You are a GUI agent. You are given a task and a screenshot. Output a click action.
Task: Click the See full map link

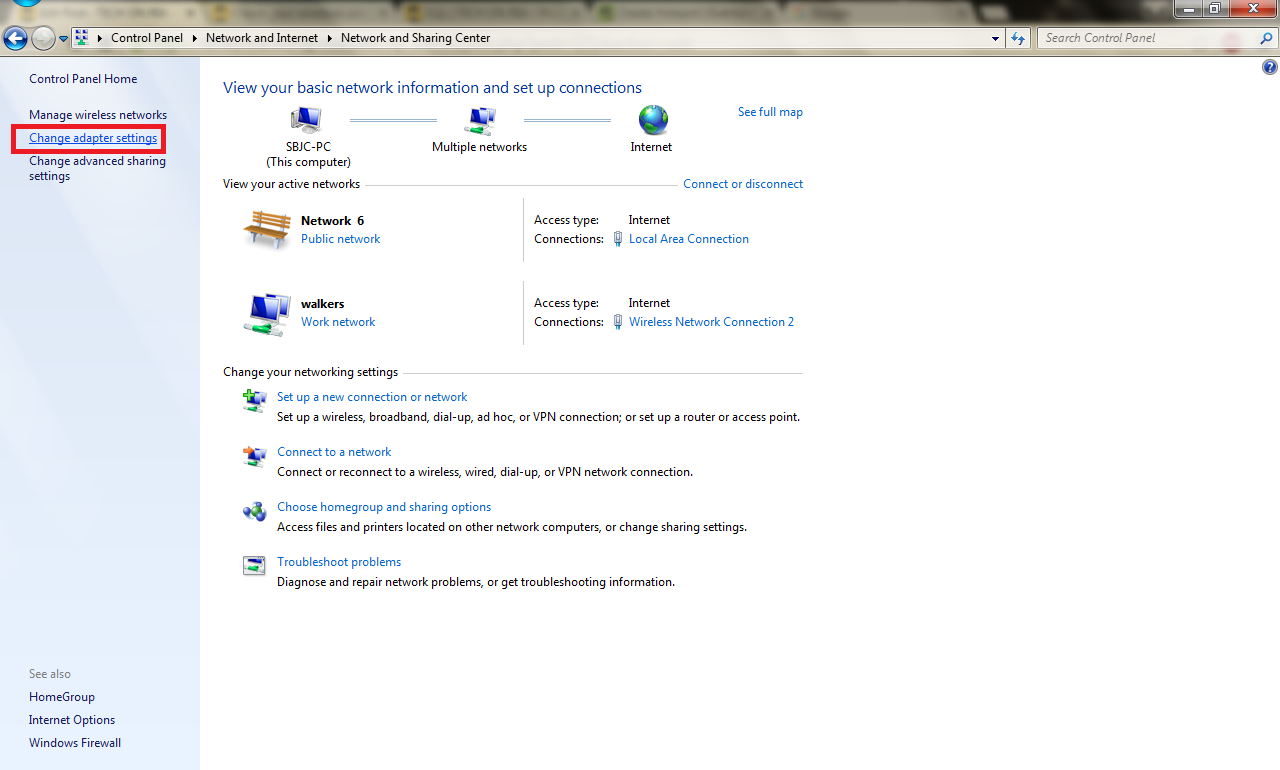tap(770, 112)
